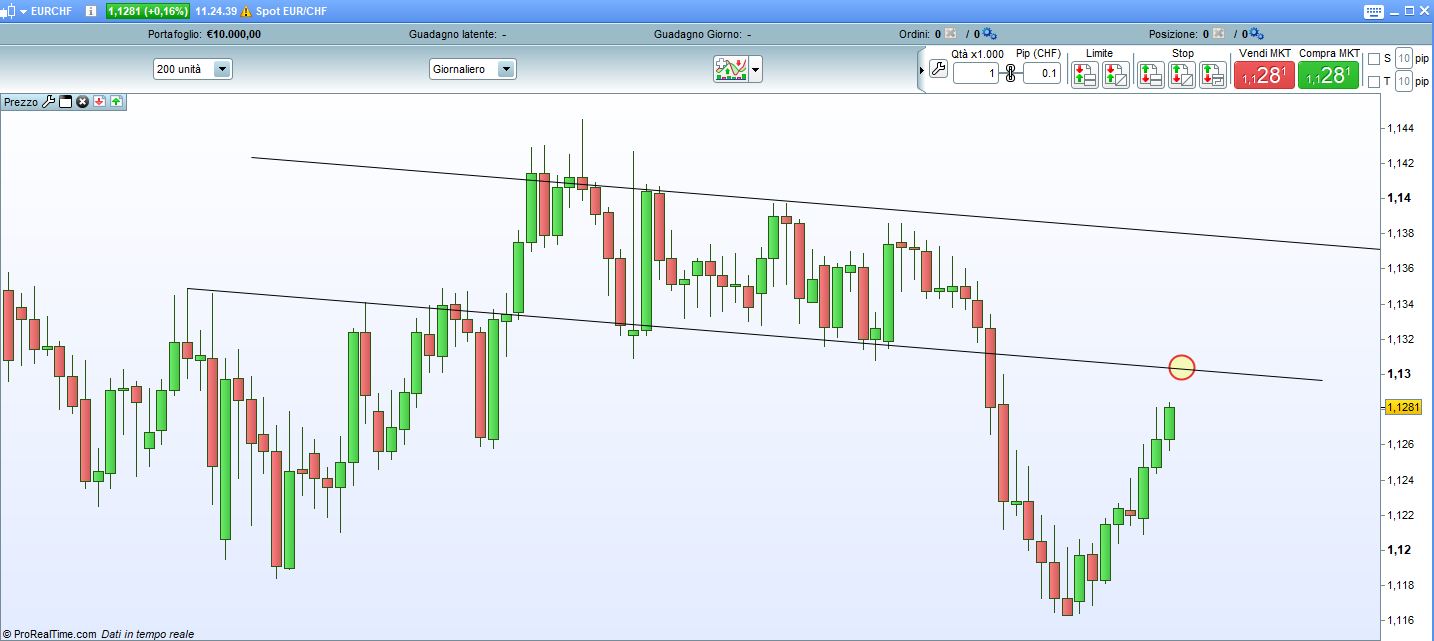The height and width of the screenshot is (641, 1434).
Task: Click the first Stop order icon
Action: coord(1151,75)
